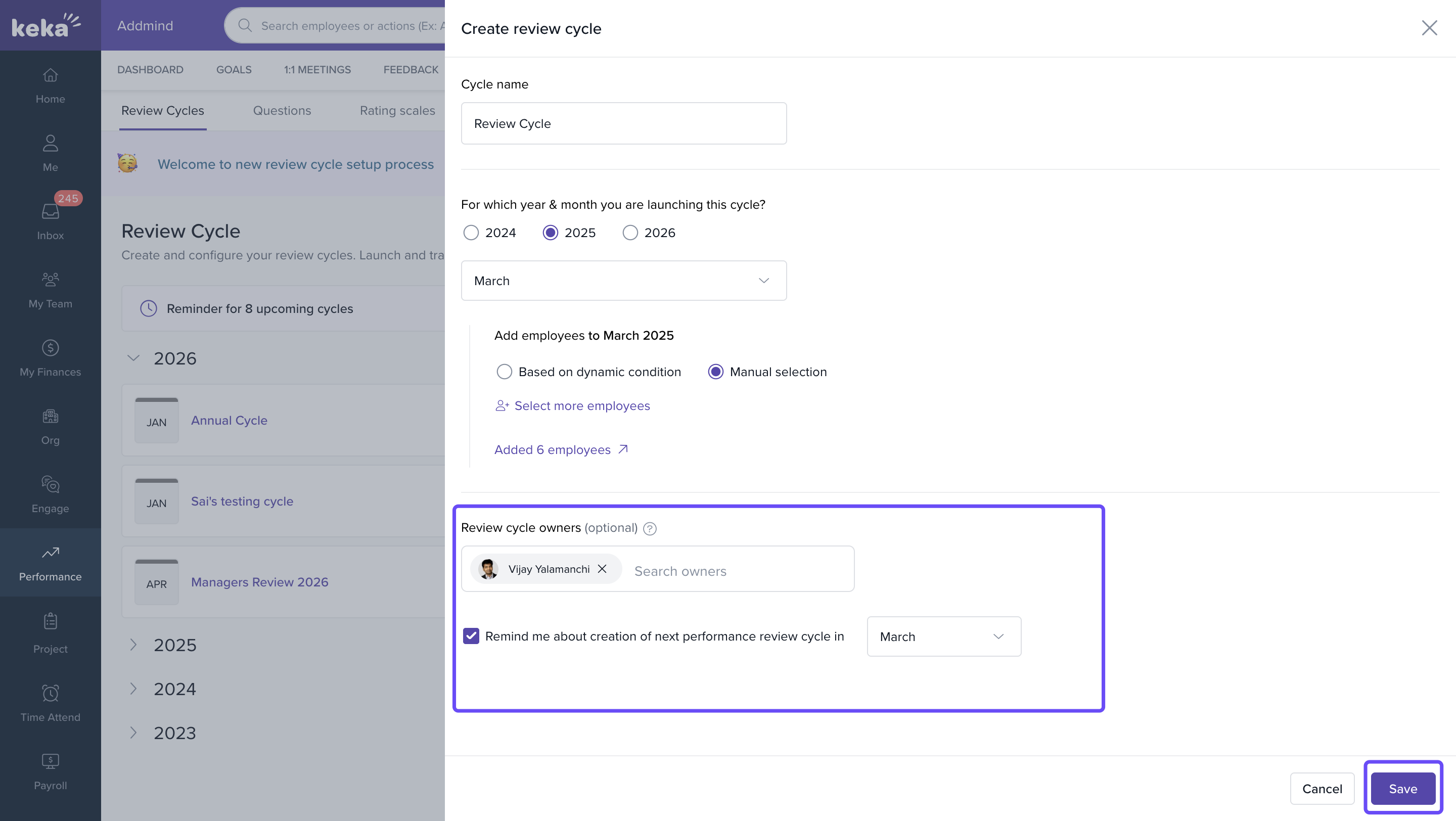Expand the 2024 review cycles group

(x=133, y=689)
